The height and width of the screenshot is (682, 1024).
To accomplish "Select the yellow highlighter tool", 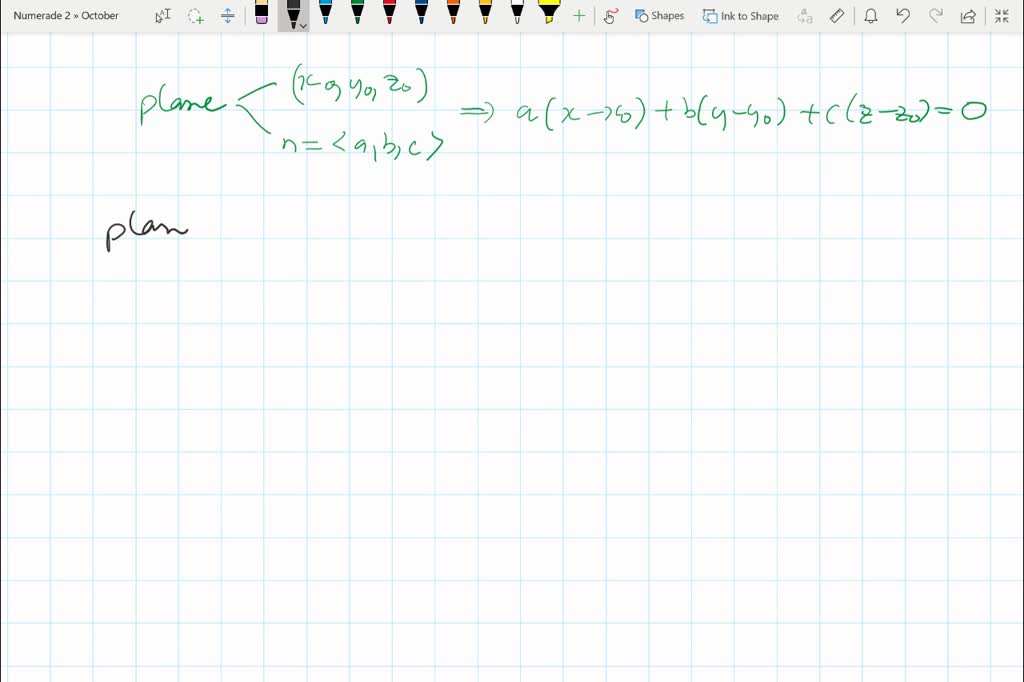I will coord(549,16).
